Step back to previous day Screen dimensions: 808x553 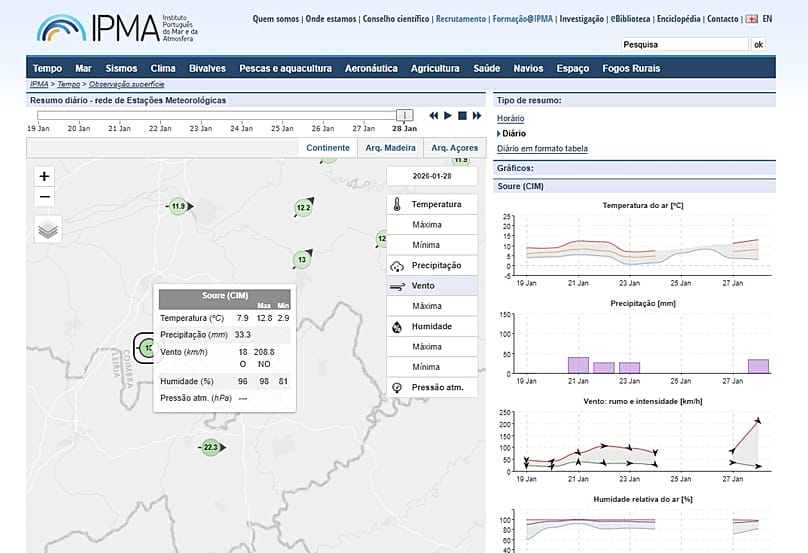(434, 116)
